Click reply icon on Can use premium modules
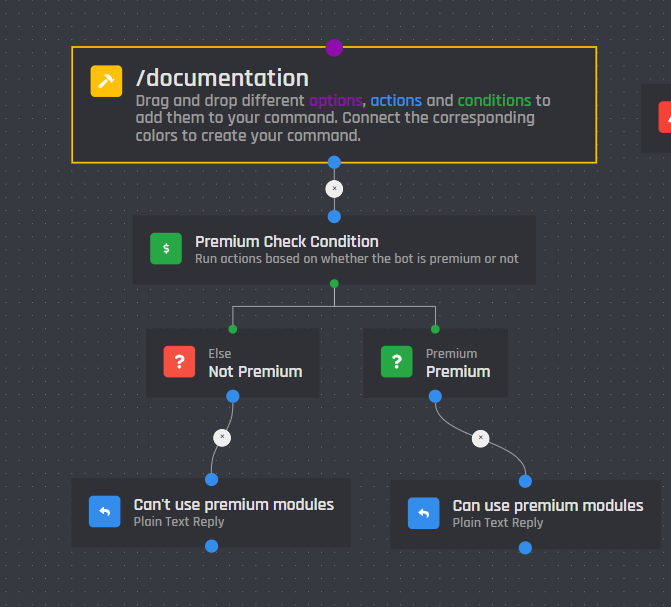This screenshot has width=671, height=607. click(423, 513)
